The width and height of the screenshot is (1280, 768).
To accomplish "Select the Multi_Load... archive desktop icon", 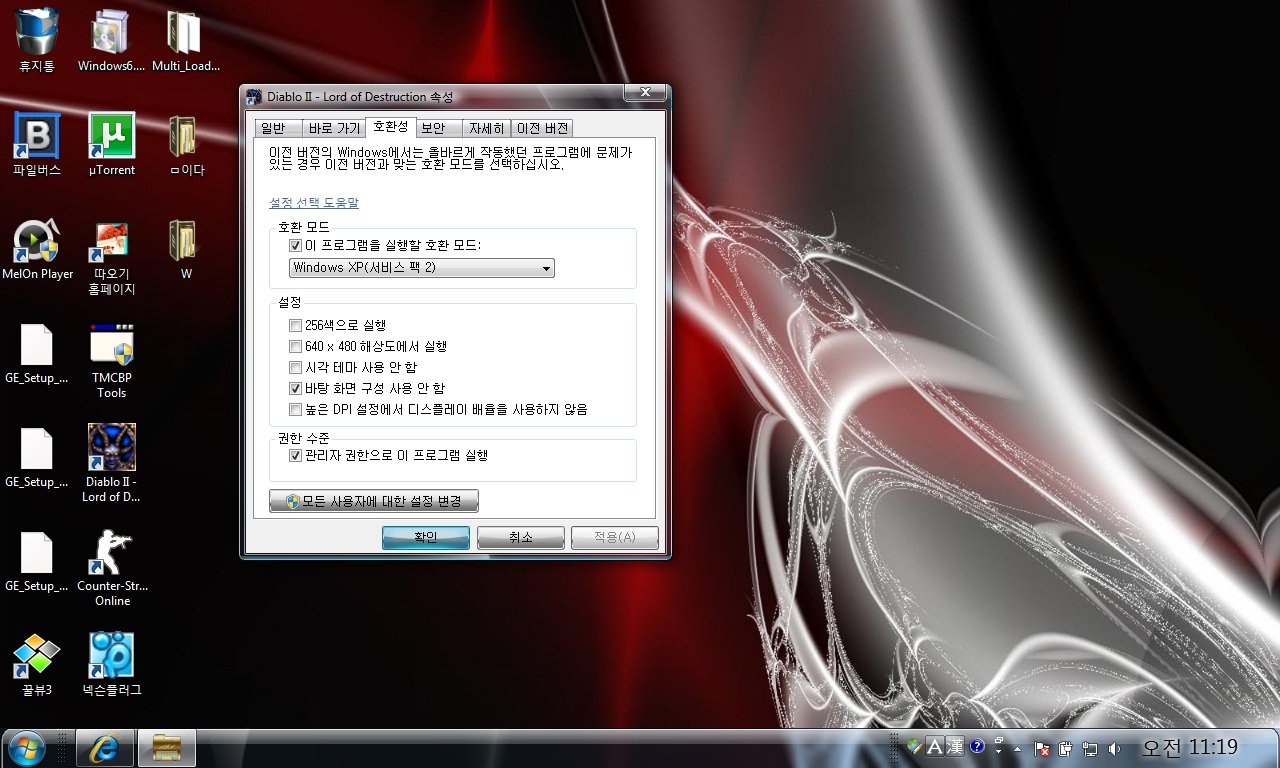I will tap(185, 40).
